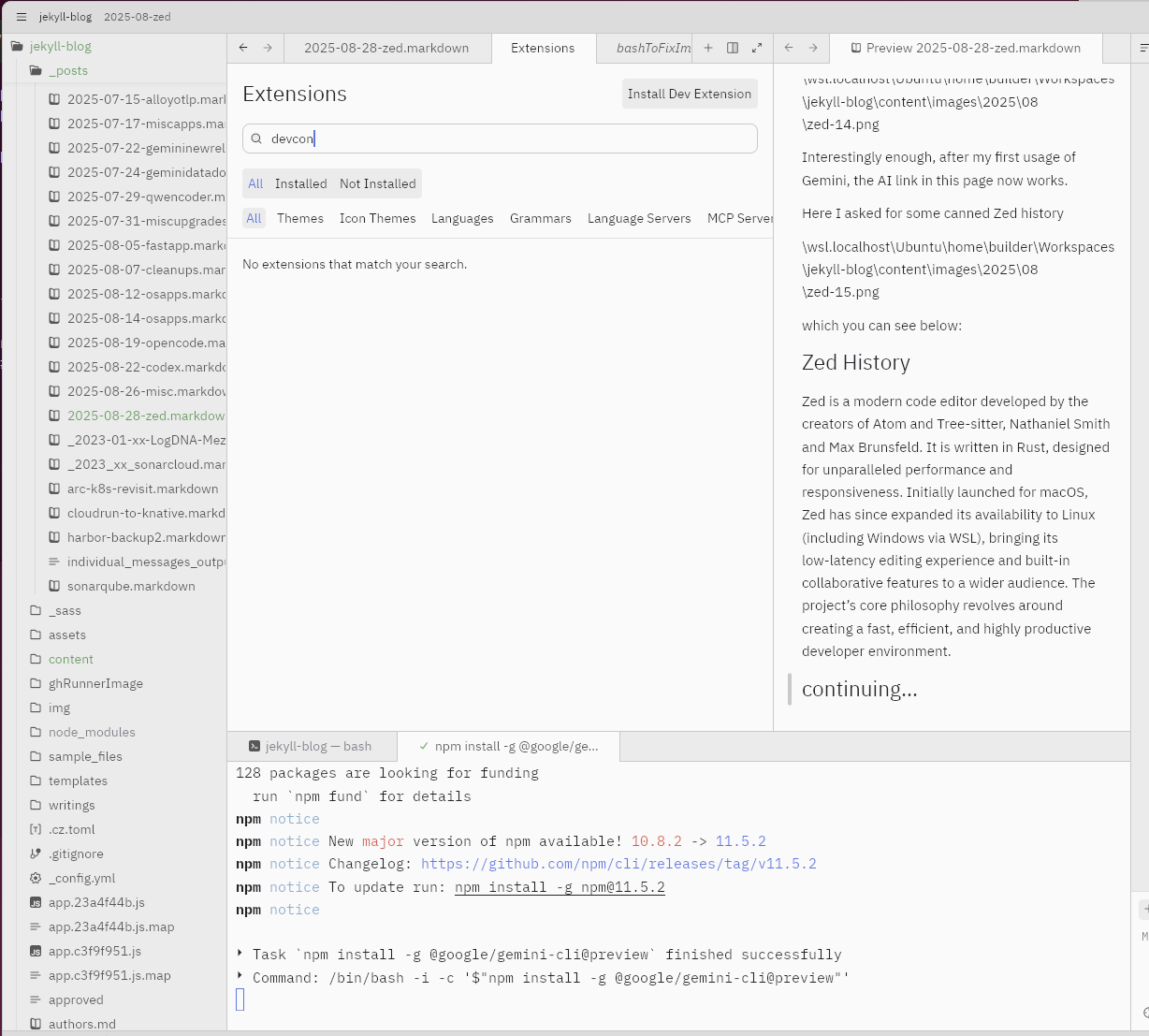
Task: Click the lines icon of app.23a4f44b.js.map
Action: click(36, 927)
